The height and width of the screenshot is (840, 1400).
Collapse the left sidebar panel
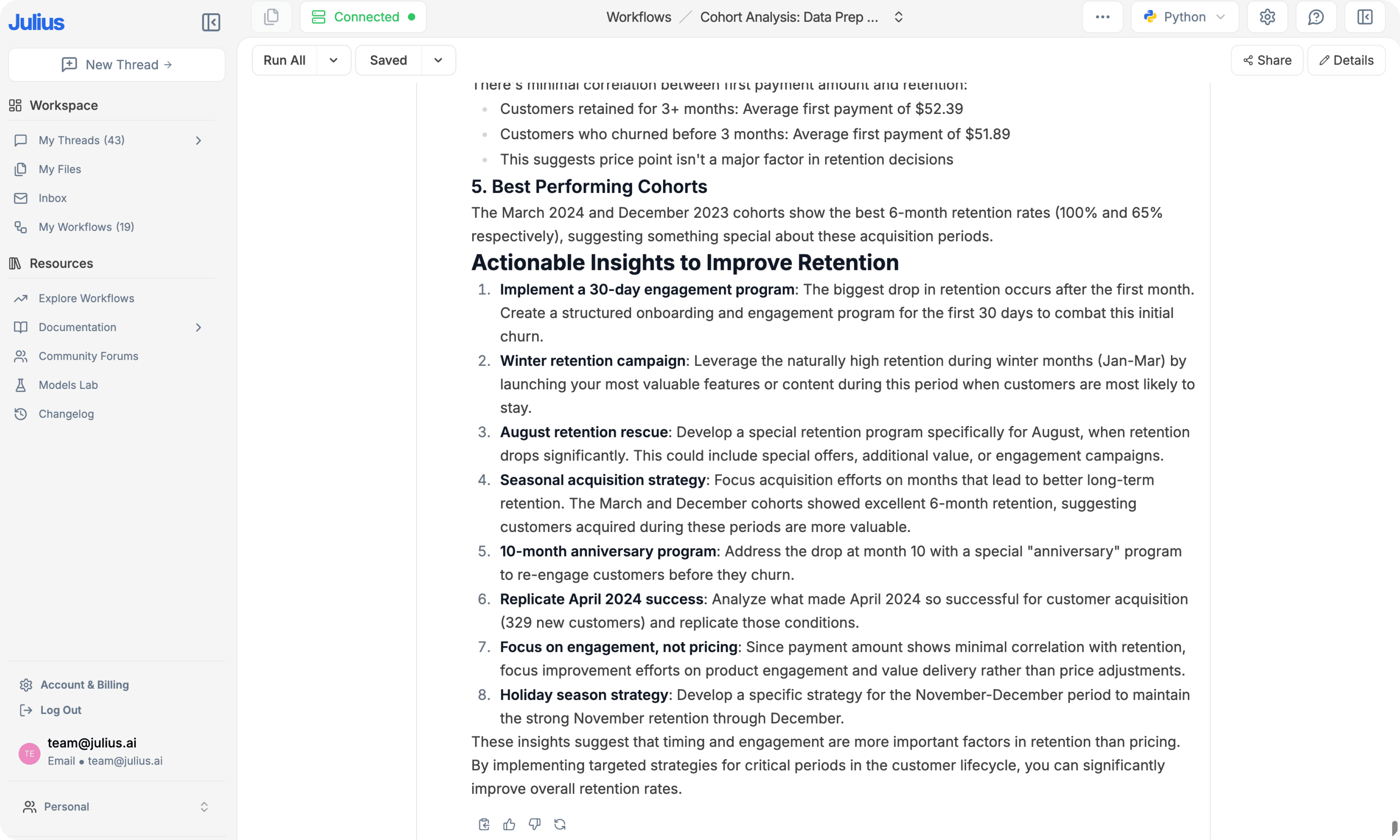pos(210,22)
